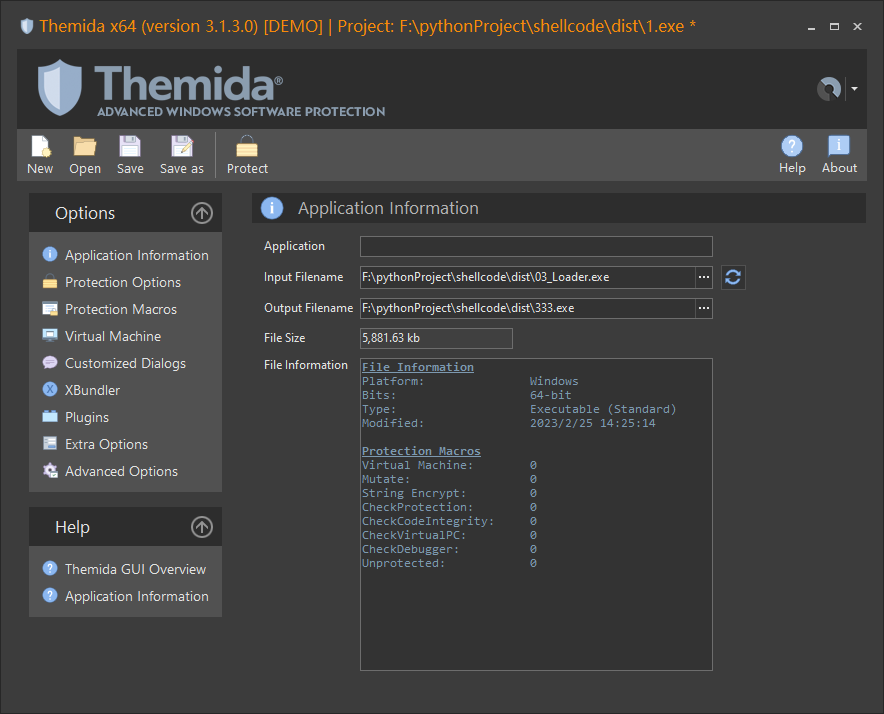Viewport: 884px width, 714px height.
Task: Reload input file with refresh icon
Action: [x=733, y=277]
